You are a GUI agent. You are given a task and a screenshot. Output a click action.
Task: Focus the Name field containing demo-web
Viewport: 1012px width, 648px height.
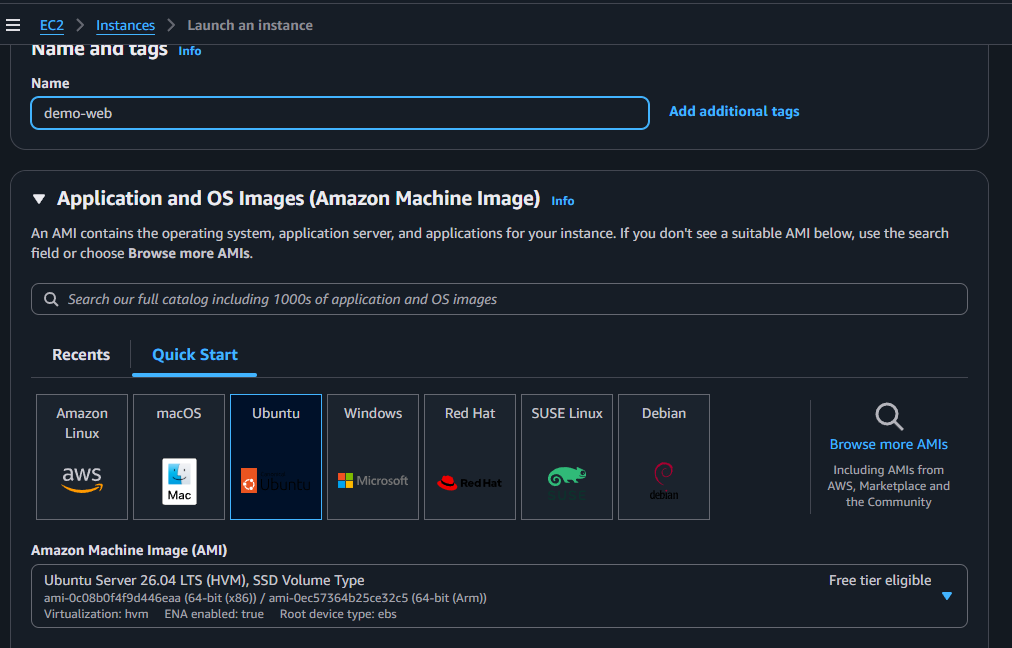coord(339,113)
